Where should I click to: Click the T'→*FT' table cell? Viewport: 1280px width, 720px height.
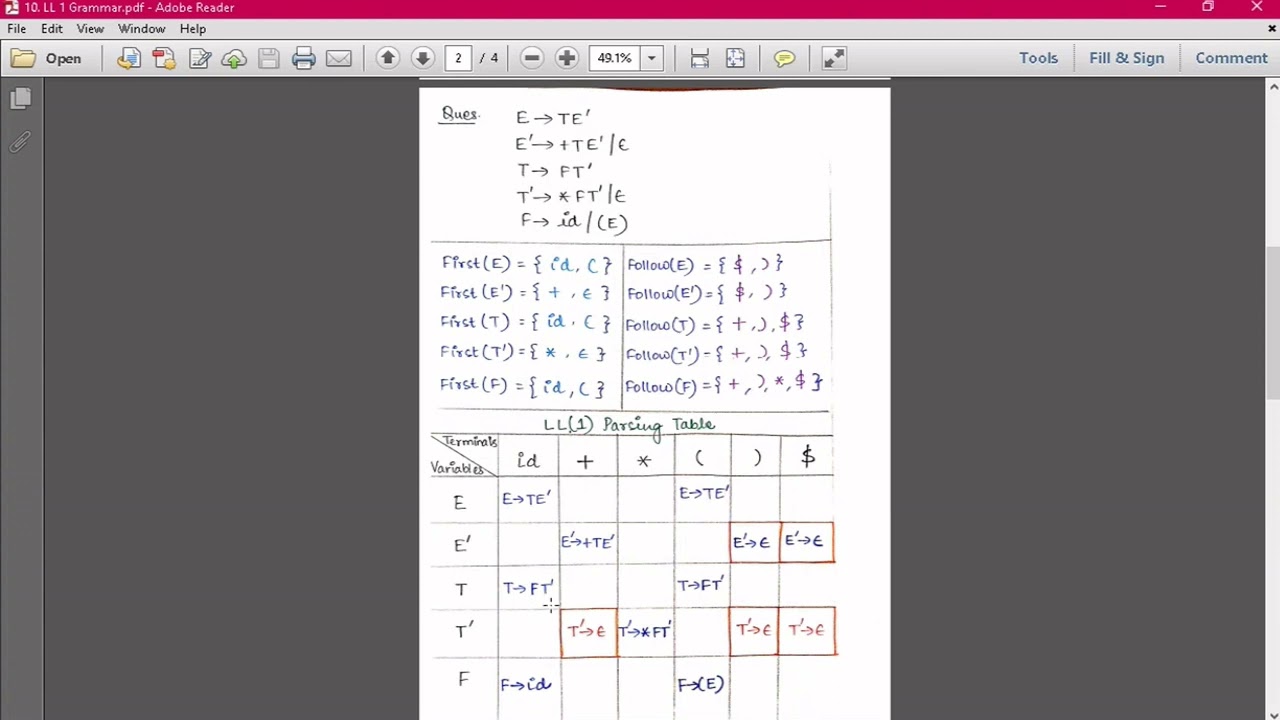click(644, 630)
